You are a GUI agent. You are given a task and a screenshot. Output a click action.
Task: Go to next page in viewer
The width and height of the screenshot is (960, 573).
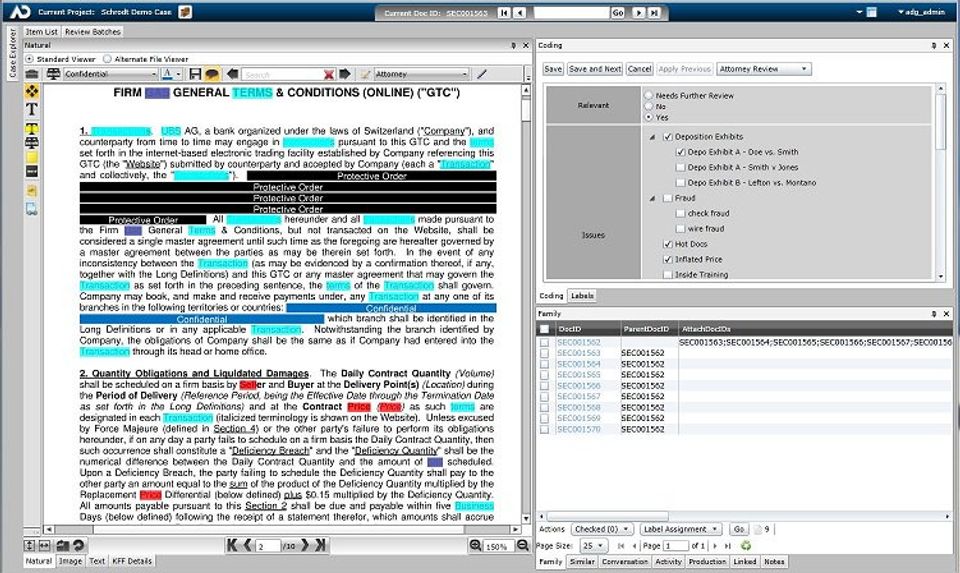click(305, 545)
